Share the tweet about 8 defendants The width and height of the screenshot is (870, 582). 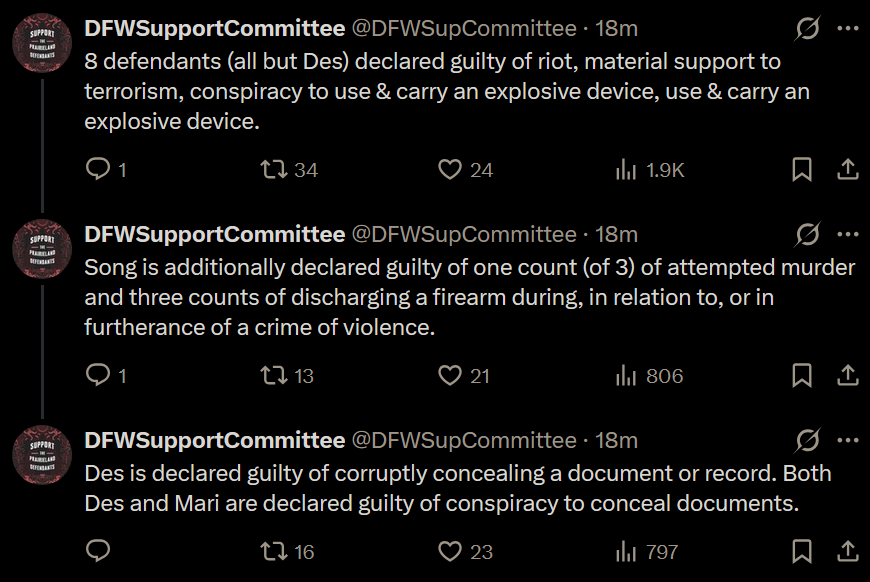coord(847,170)
